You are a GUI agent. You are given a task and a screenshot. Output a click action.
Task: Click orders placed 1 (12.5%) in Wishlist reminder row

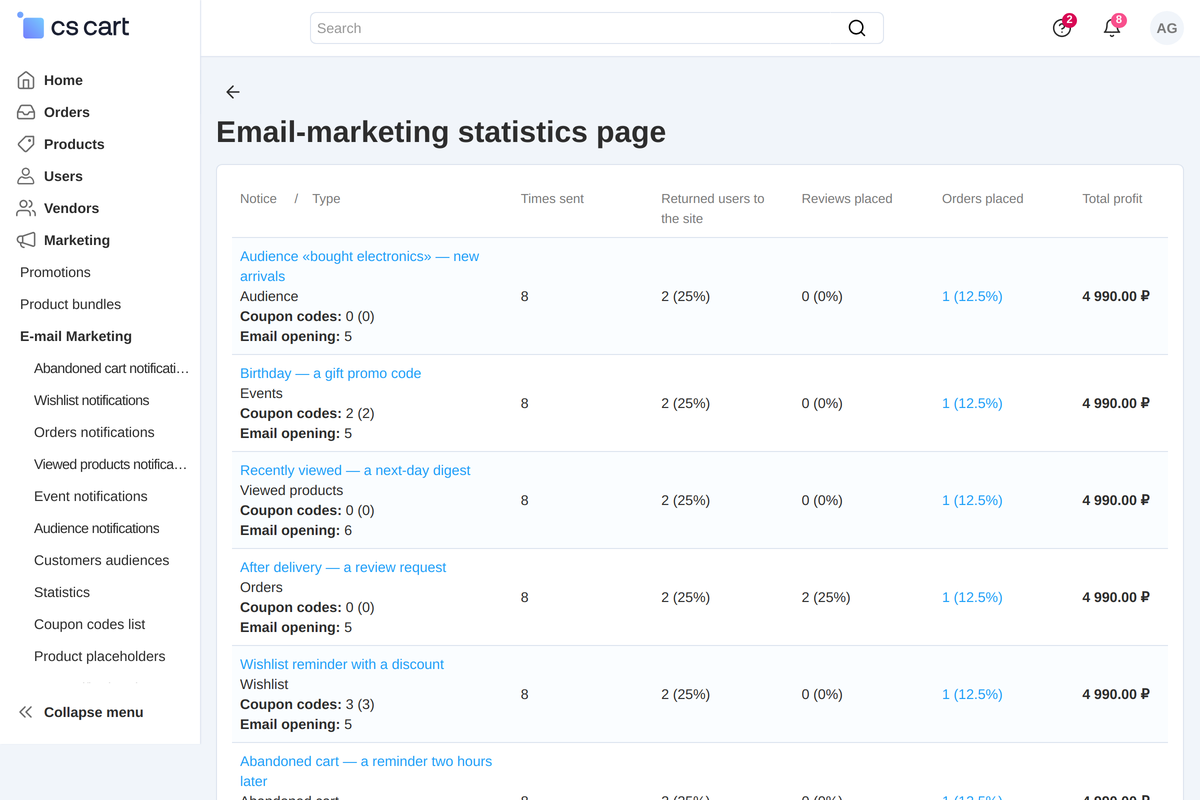[972, 694]
